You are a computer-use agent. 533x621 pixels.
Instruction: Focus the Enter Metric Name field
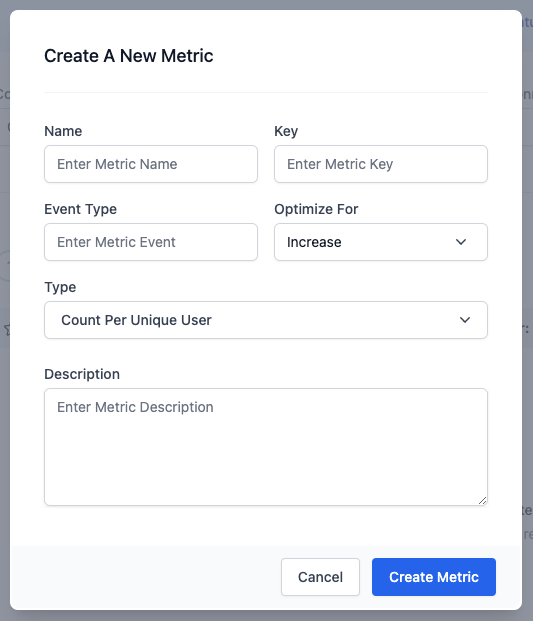151,164
